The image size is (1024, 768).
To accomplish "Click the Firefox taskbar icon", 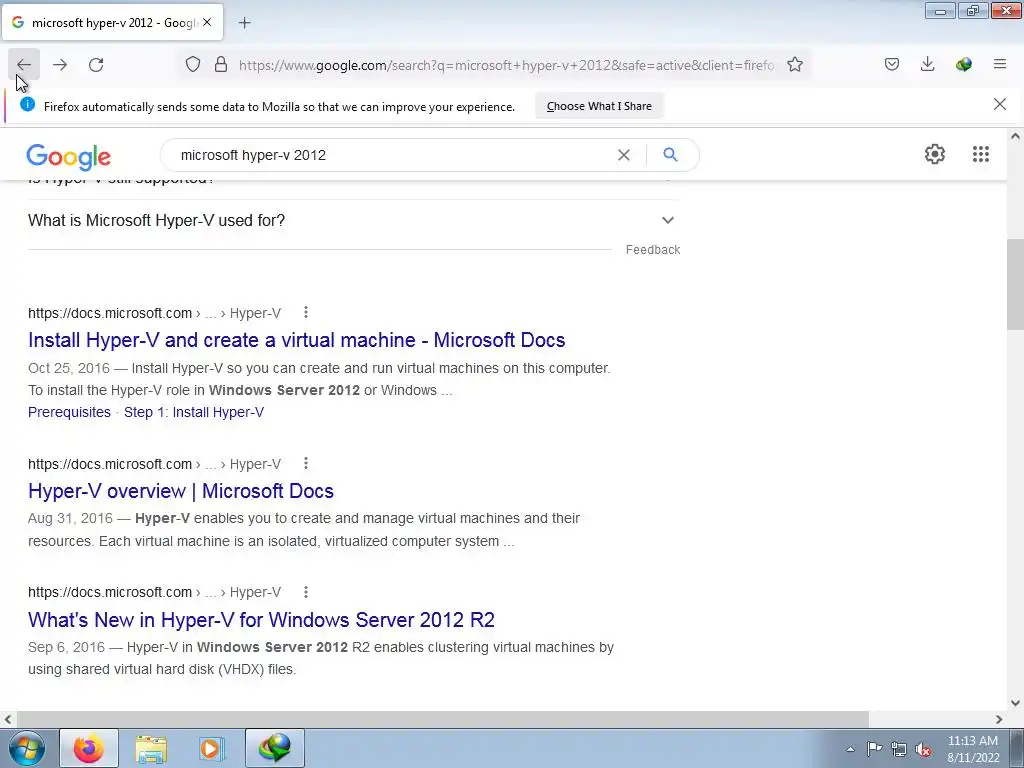I will click(89, 748).
